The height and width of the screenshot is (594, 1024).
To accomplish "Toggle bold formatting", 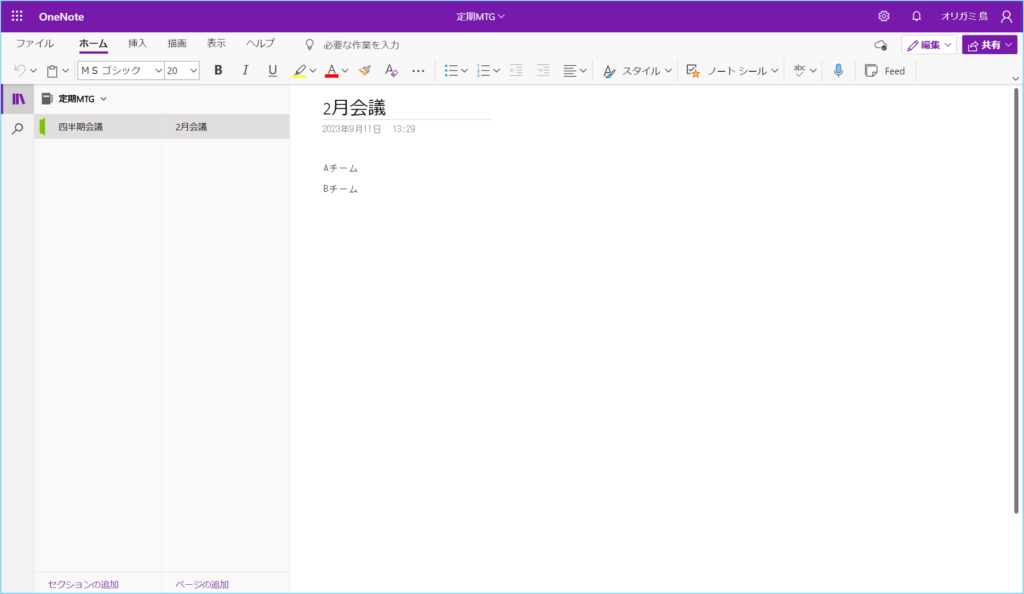I will [218, 71].
